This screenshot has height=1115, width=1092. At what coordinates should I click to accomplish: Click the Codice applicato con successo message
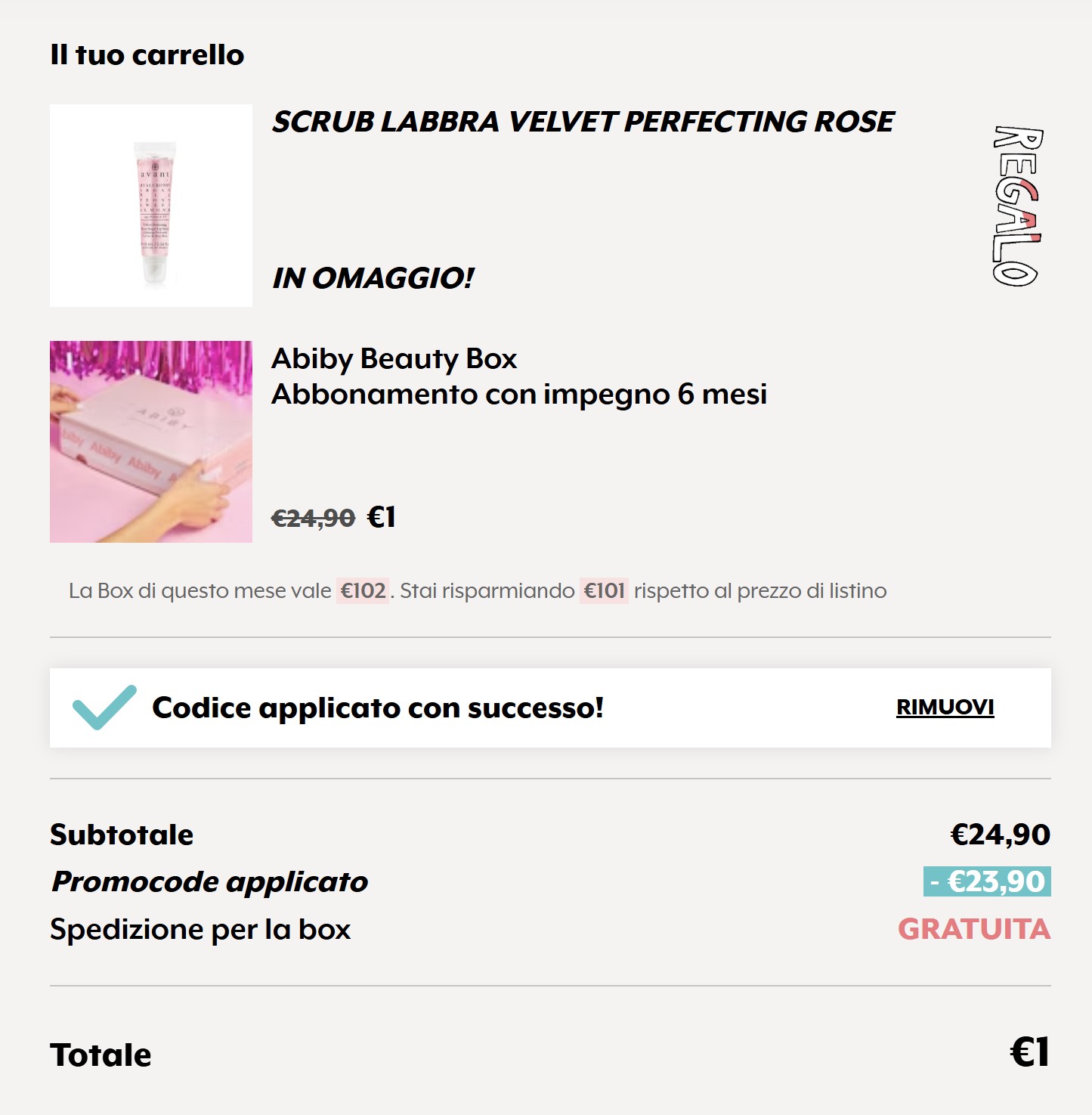(x=378, y=708)
